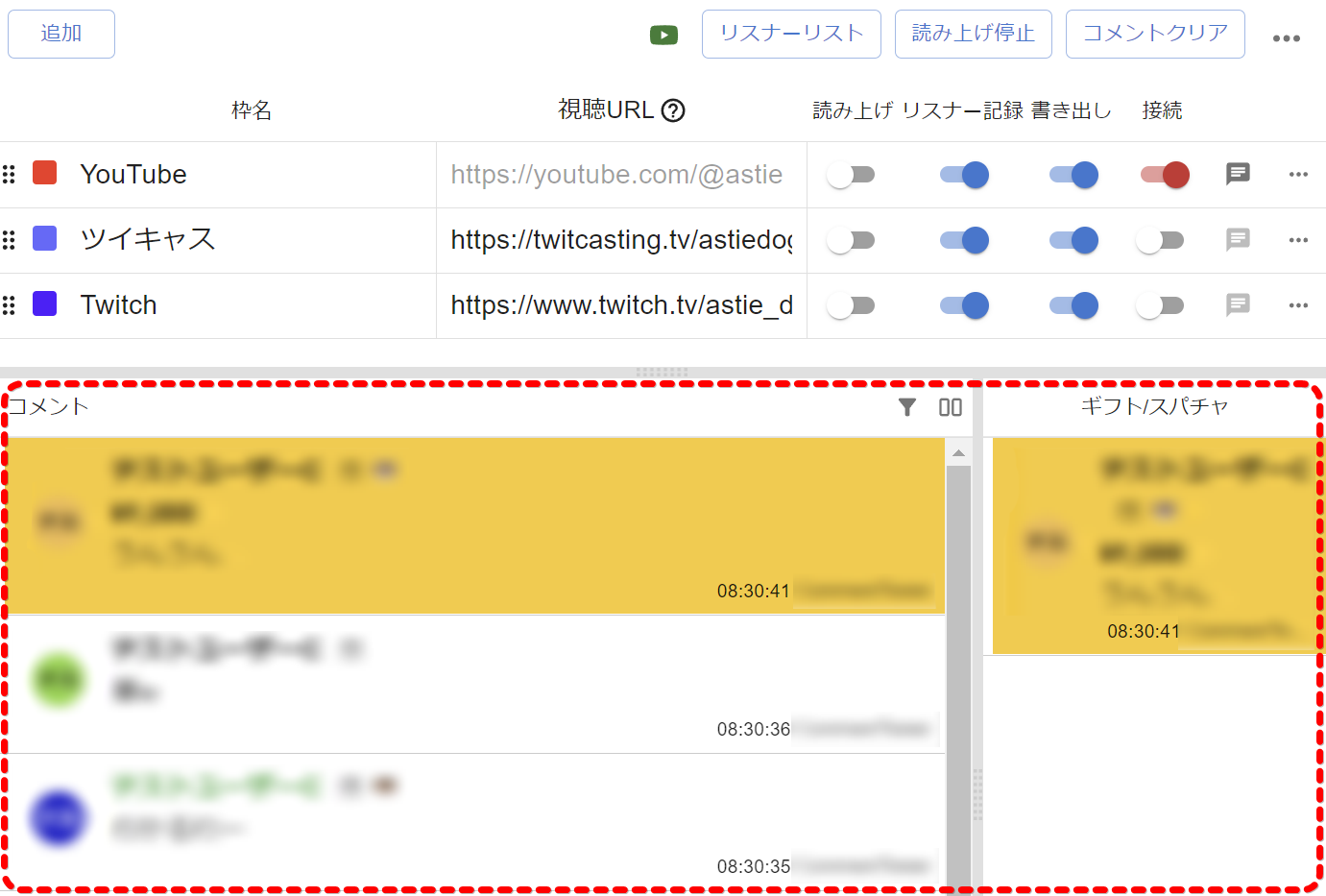
Task: Toggle split column layout icon in コメント panel
Action: point(950,407)
